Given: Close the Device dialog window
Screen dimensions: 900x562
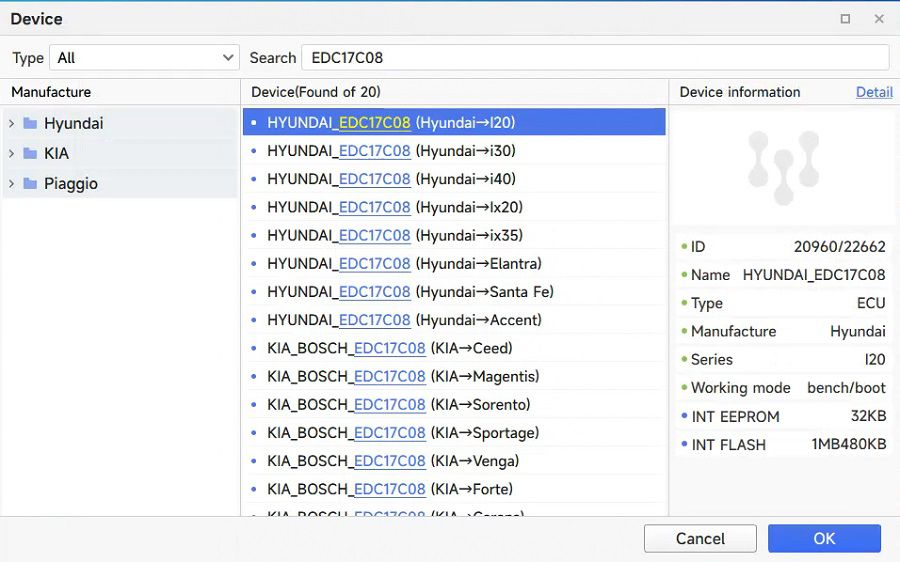Looking at the screenshot, I should point(879,19).
